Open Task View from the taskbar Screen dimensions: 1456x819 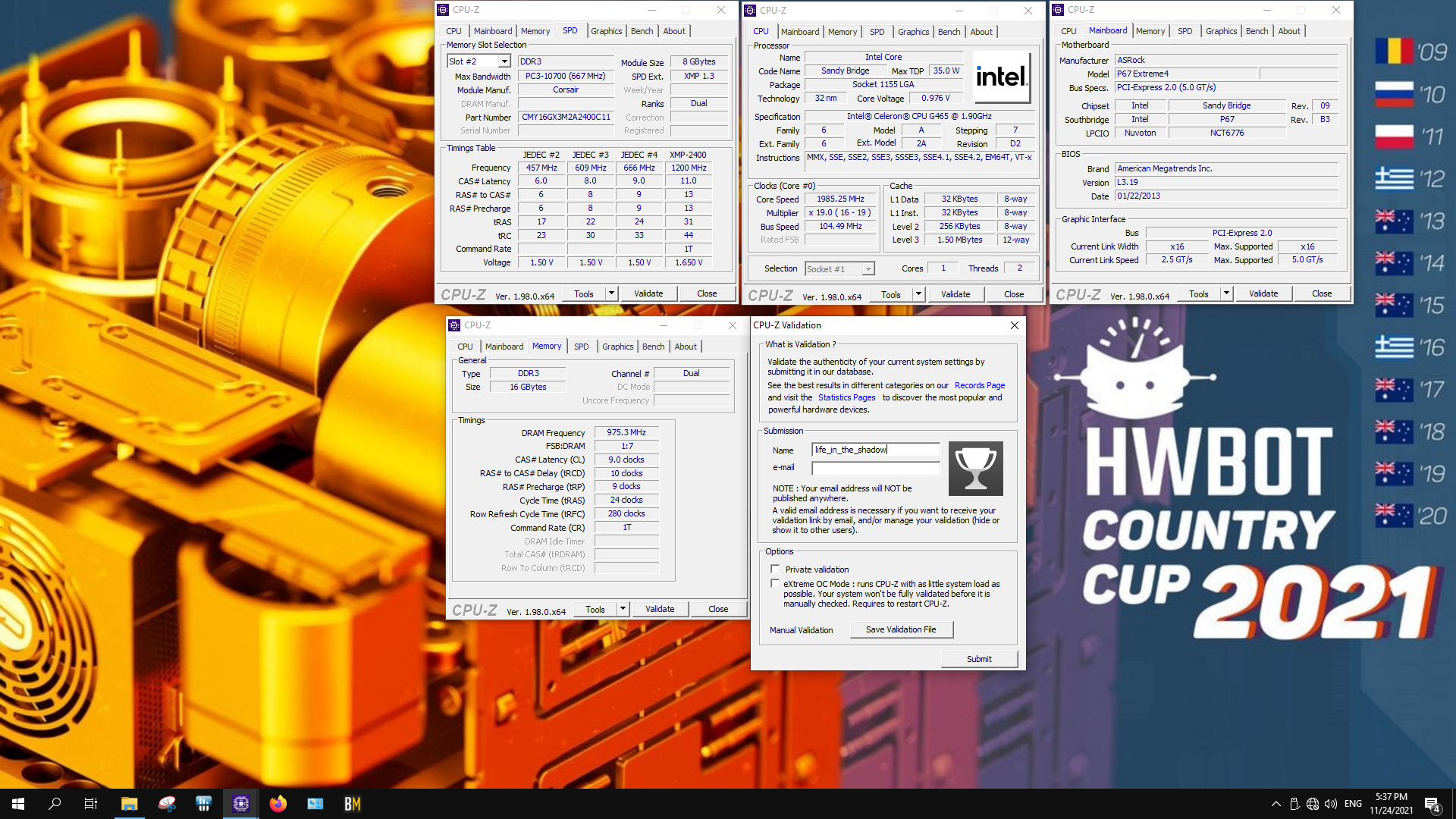(91, 804)
